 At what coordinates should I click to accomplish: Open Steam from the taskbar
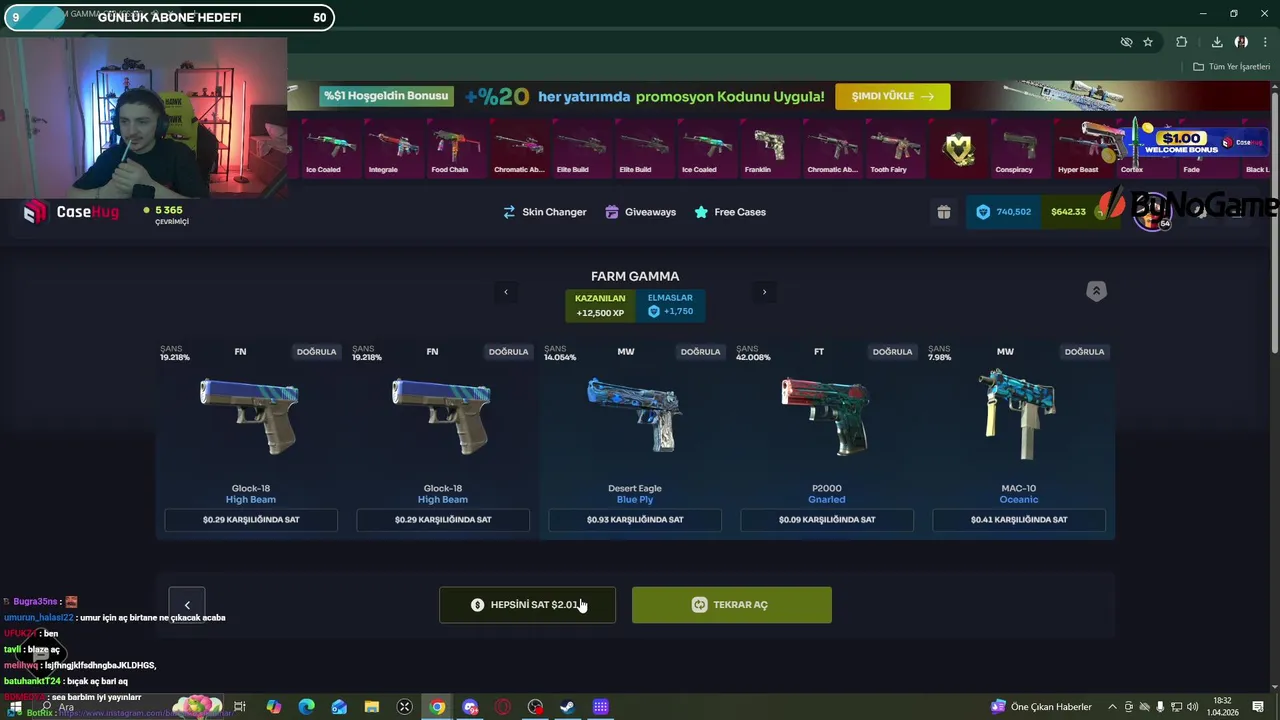pos(567,707)
